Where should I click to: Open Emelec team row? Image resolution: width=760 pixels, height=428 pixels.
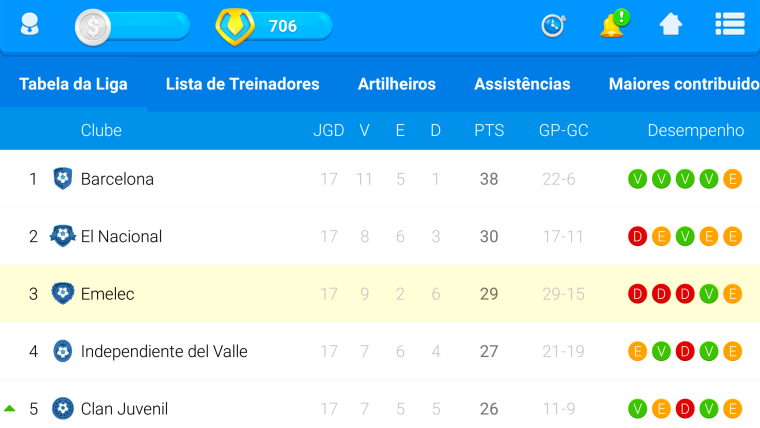(380, 294)
